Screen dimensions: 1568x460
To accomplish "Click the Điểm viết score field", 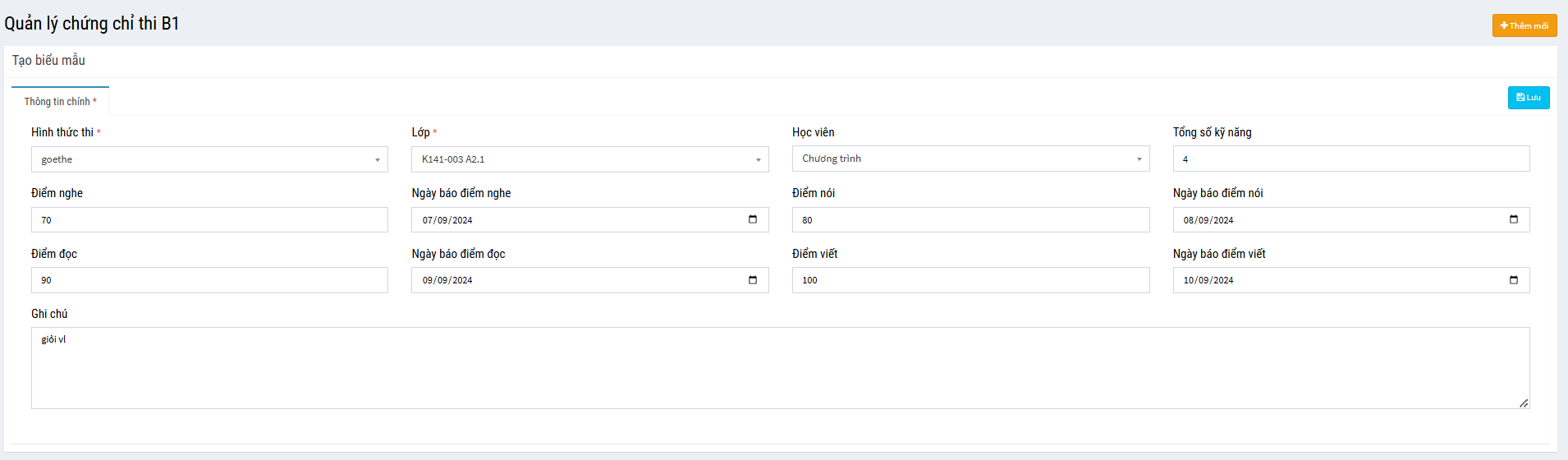I will [x=970, y=280].
